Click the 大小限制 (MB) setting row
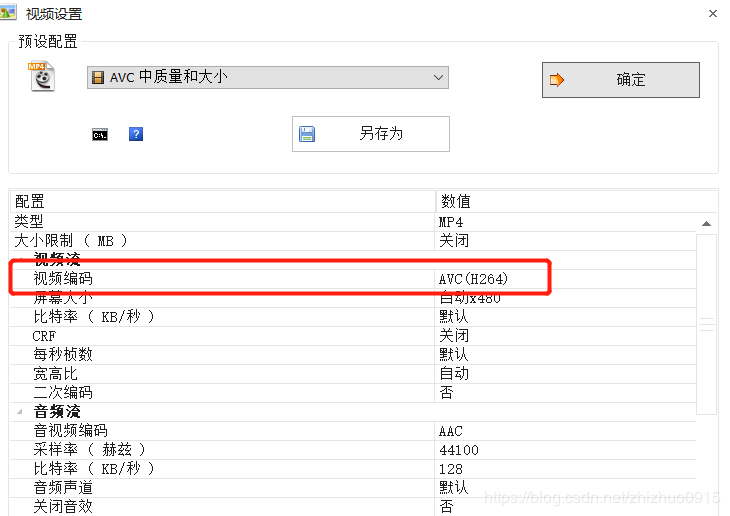 coord(70,241)
